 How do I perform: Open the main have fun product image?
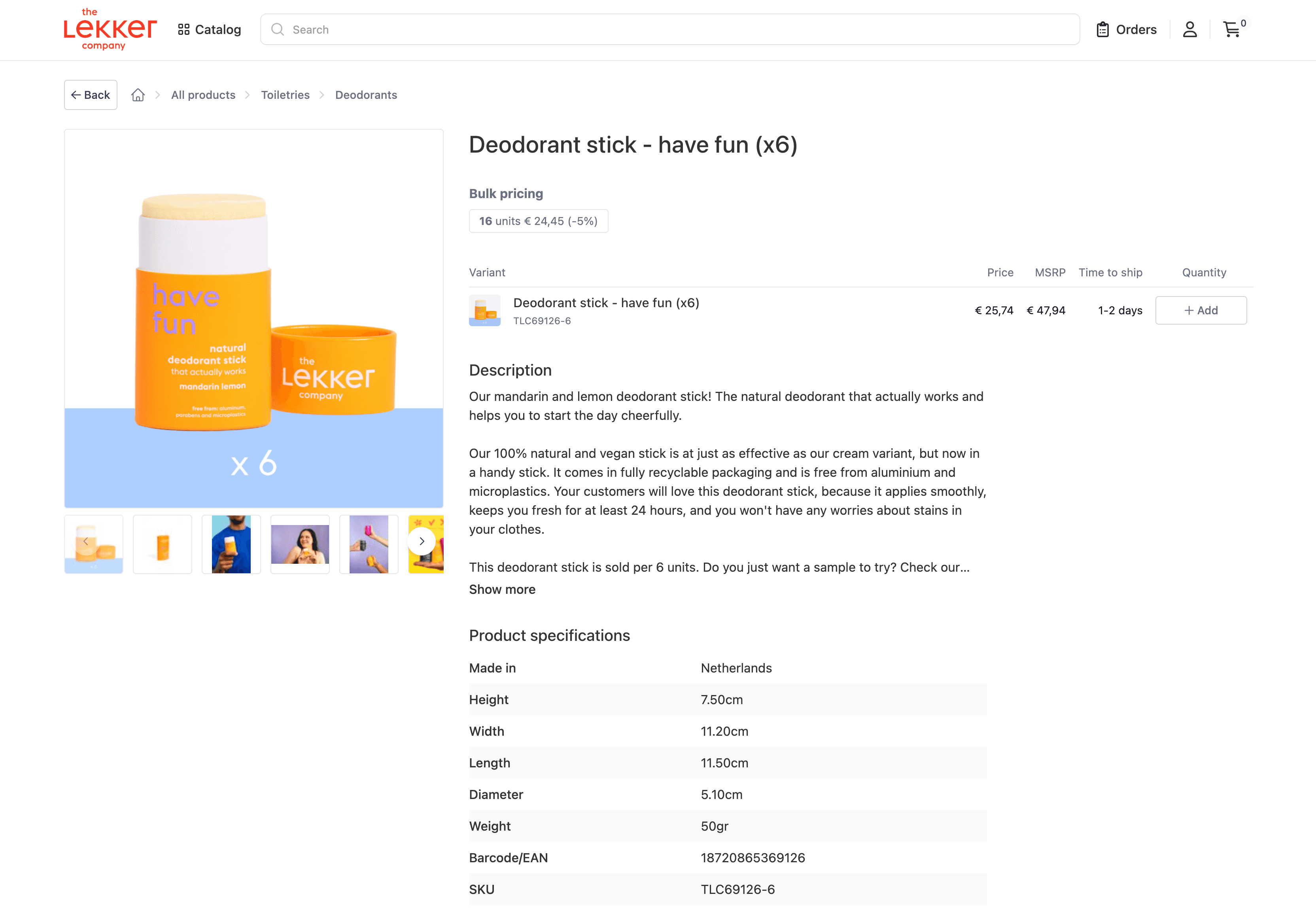253,319
